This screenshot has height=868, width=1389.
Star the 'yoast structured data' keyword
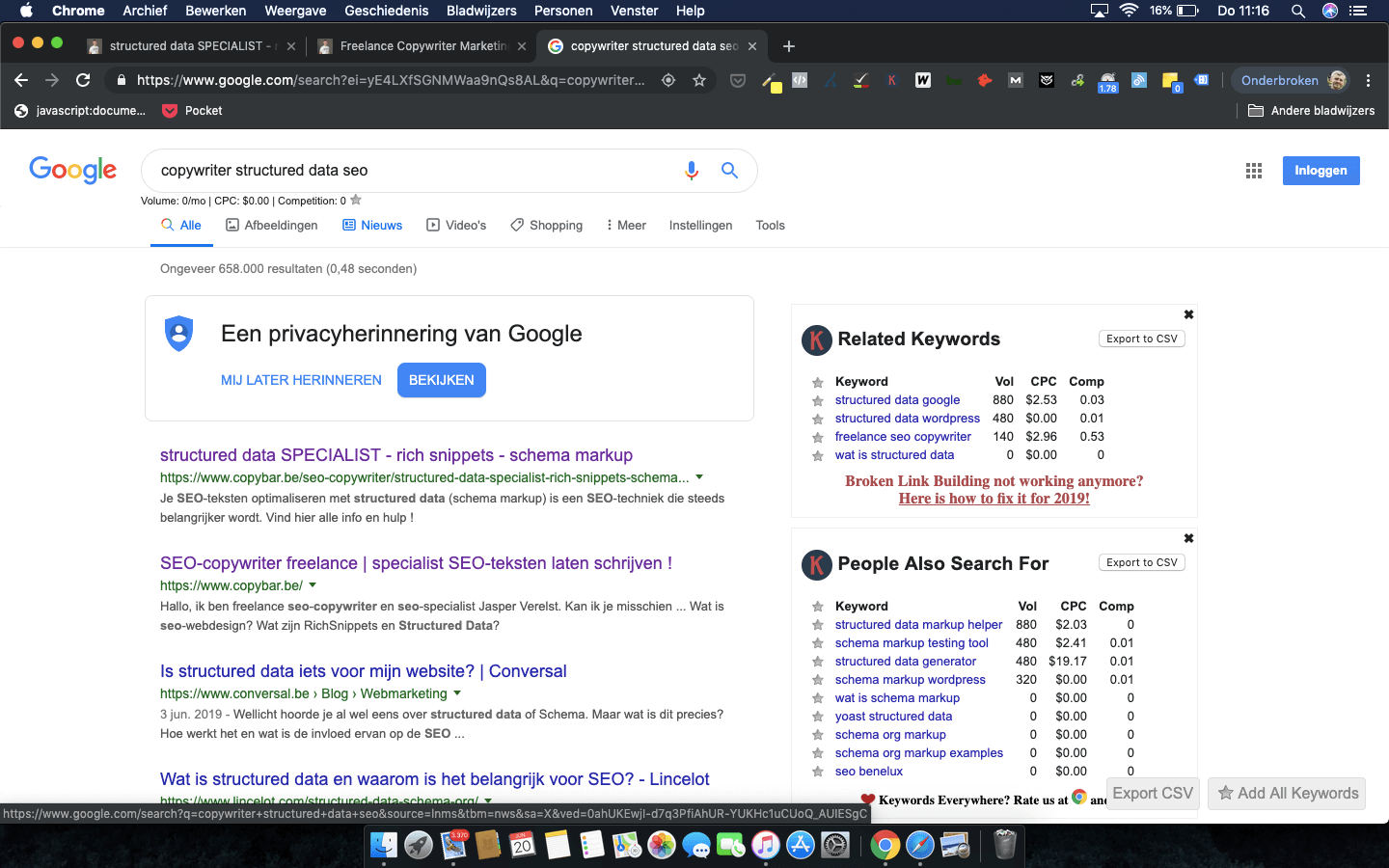[x=817, y=718]
